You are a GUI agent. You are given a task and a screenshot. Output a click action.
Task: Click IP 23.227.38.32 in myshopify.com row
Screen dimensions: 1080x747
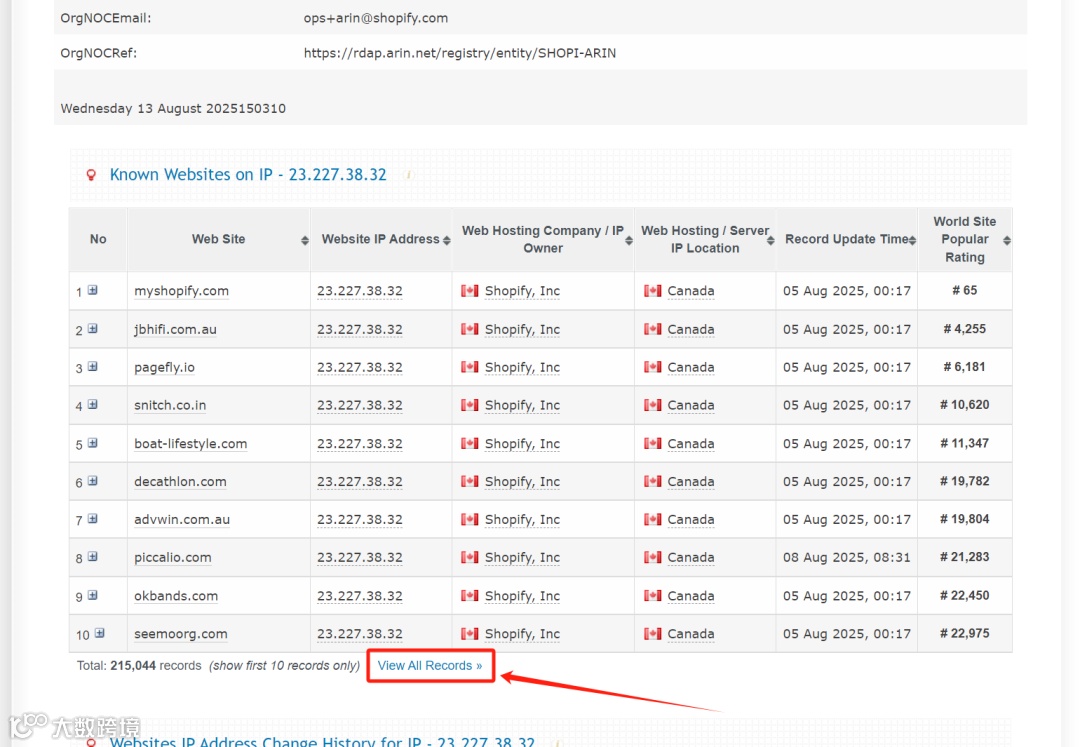tap(360, 291)
